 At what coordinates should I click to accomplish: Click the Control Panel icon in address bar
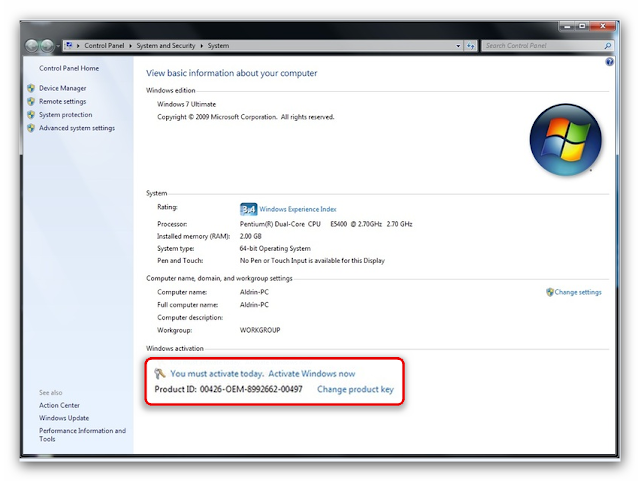coord(69,45)
